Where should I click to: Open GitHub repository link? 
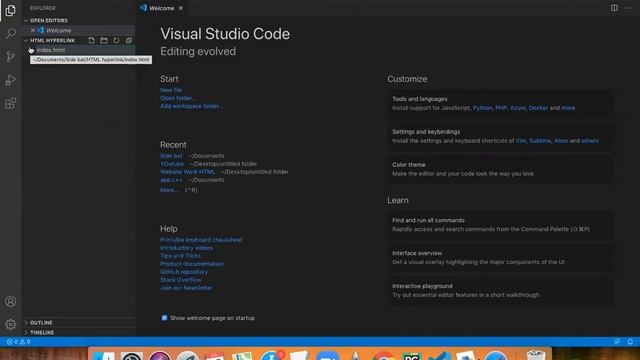coord(184,272)
